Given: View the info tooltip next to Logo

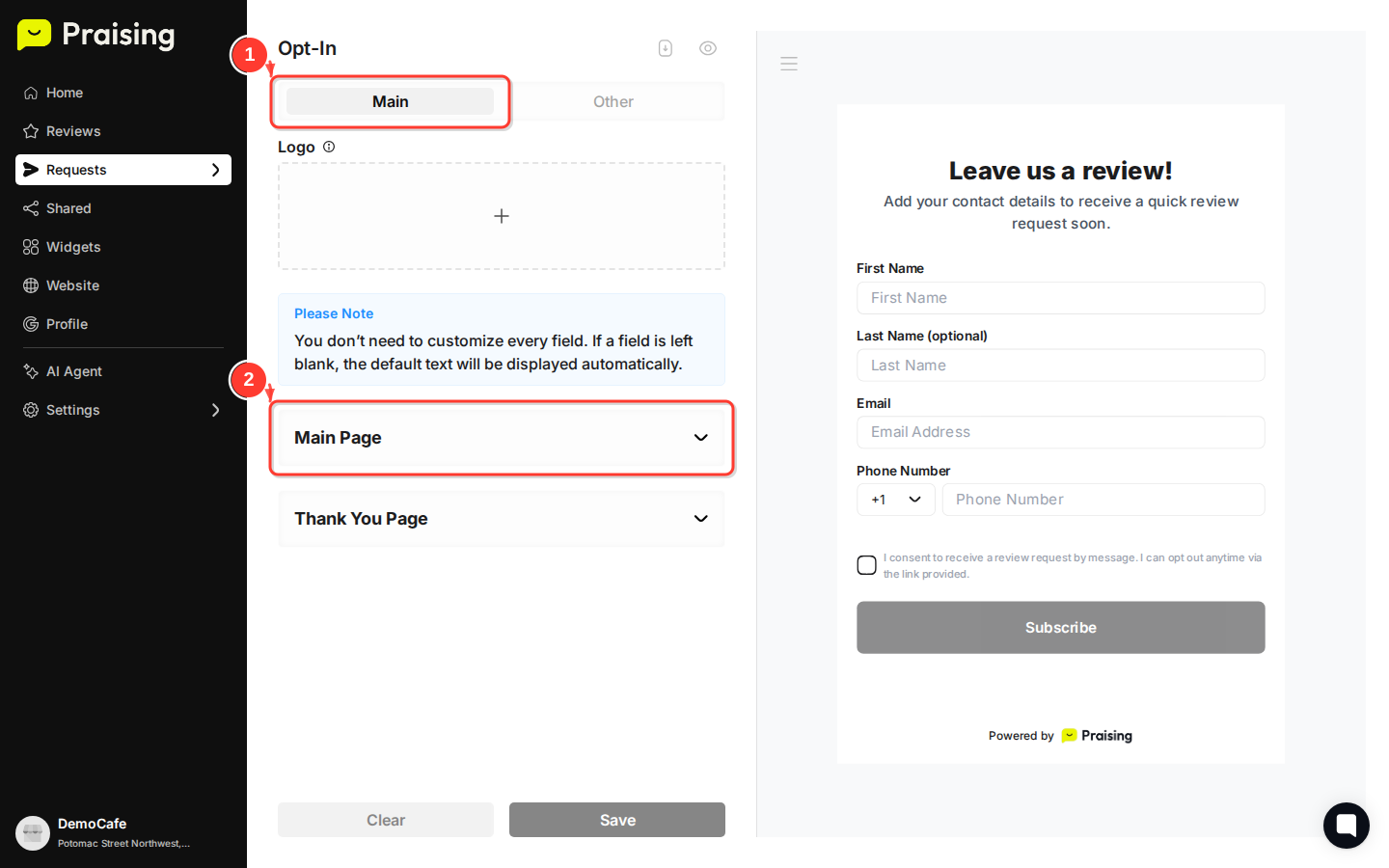Looking at the screenshot, I should [329, 147].
